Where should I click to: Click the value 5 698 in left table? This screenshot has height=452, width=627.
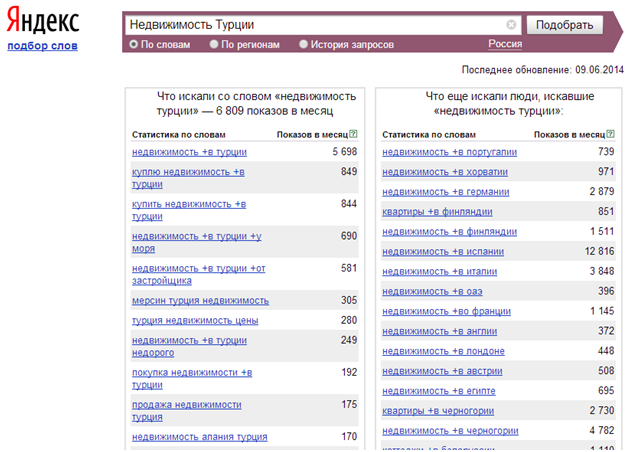click(x=345, y=152)
